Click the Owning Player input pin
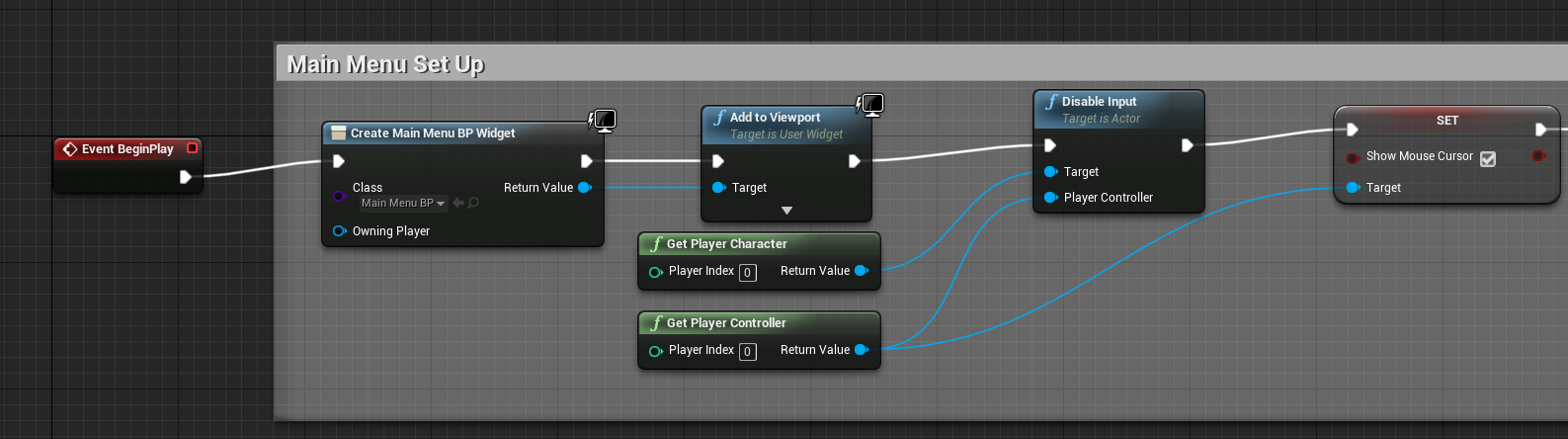 (x=340, y=231)
